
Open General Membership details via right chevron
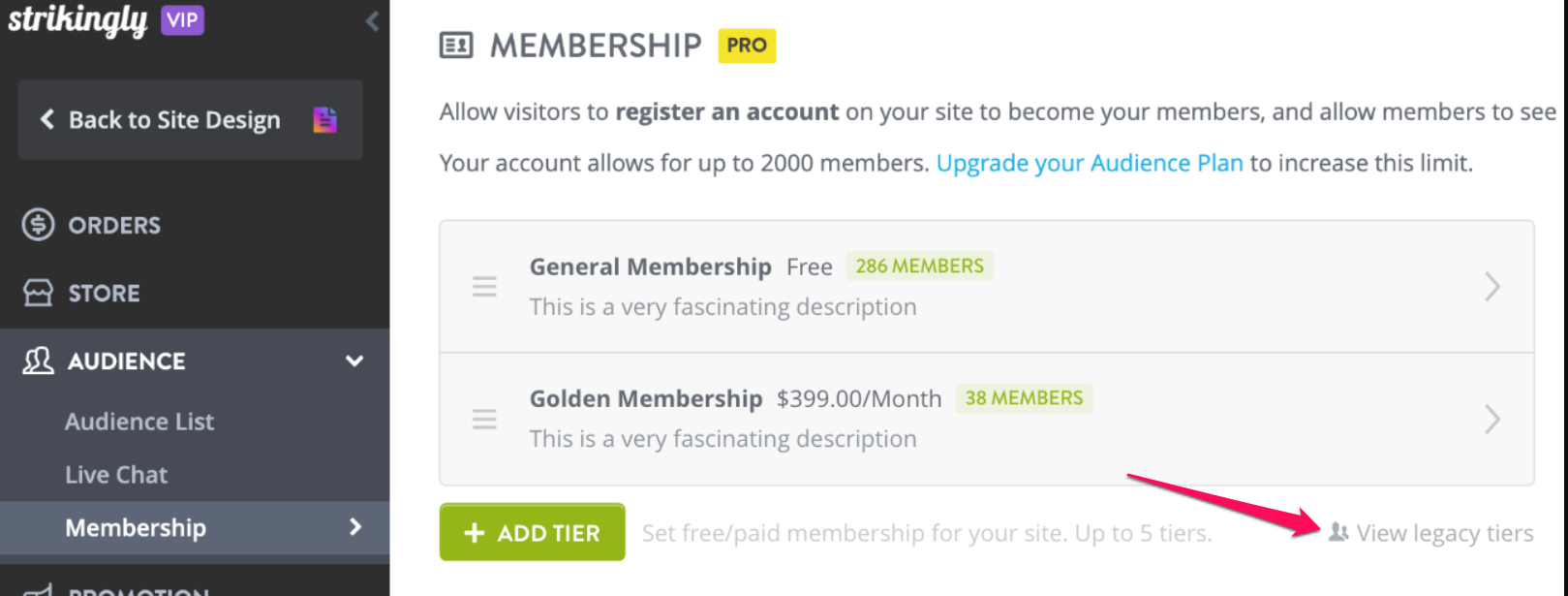pyautogui.click(x=1492, y=287)
